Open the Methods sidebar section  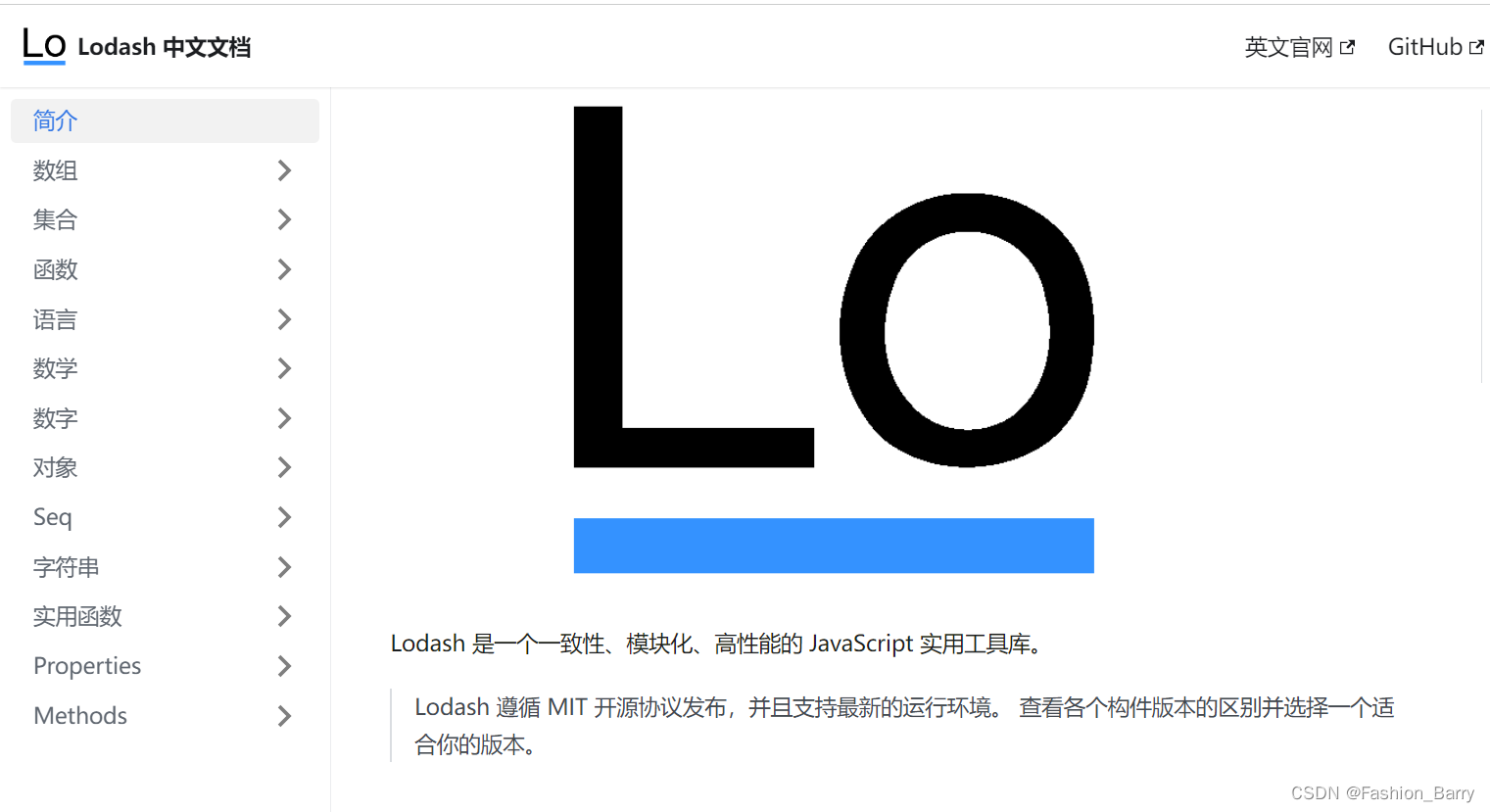[165, 716]
